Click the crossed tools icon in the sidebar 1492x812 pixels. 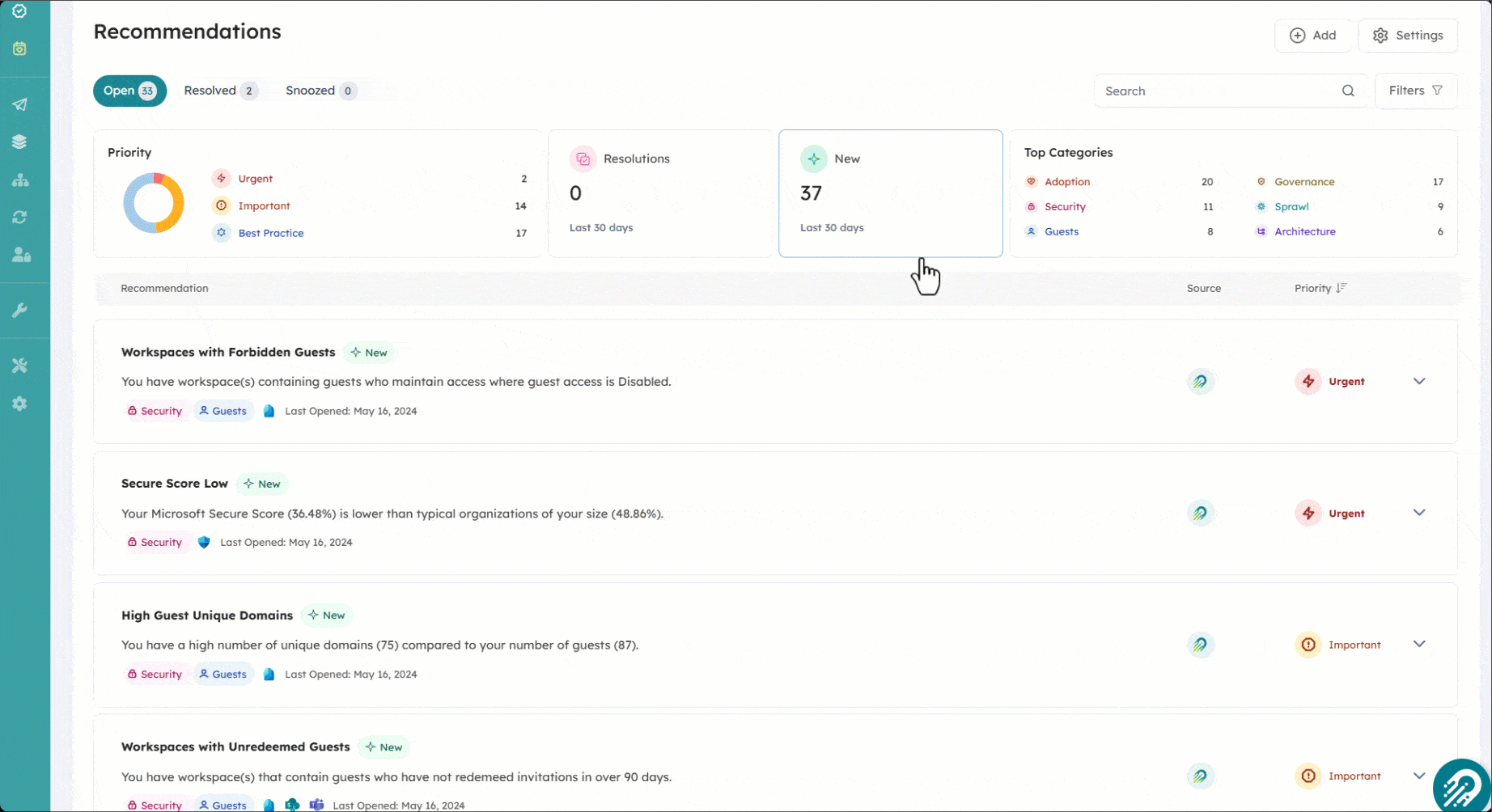click(x=19, y=365)
